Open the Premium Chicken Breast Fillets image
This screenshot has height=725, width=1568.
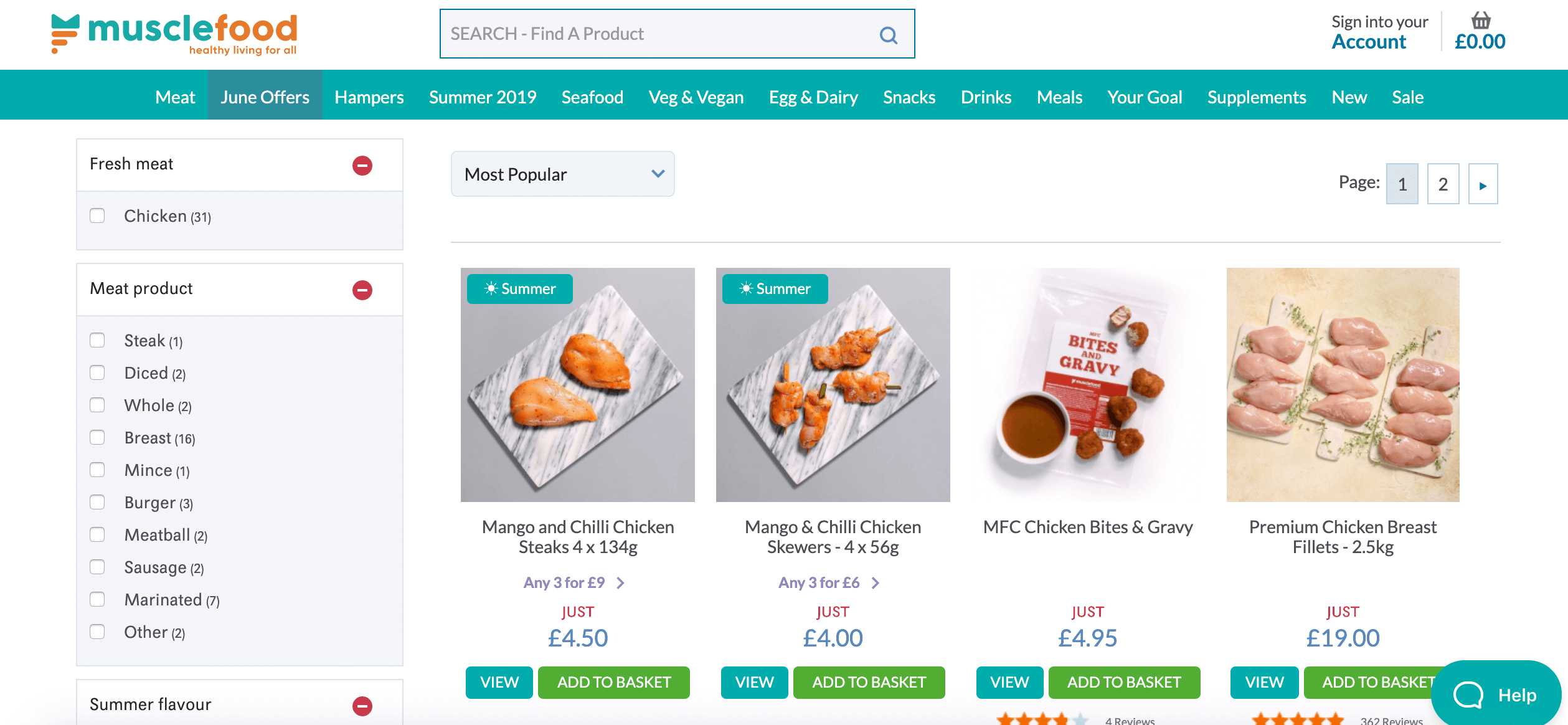[1343, 385]
